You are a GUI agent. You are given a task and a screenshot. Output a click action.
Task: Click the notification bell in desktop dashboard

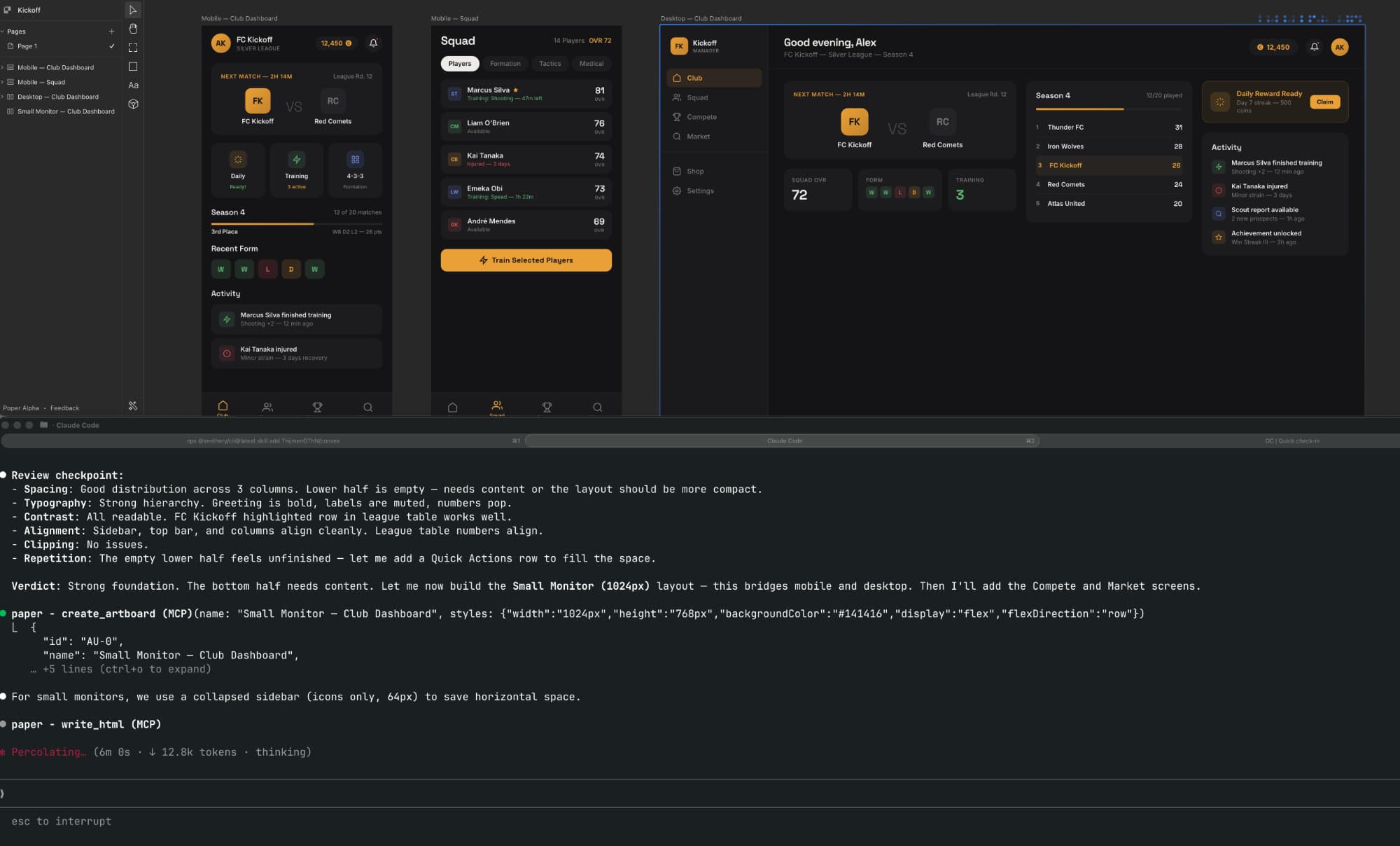click(x=1314, y=47)
